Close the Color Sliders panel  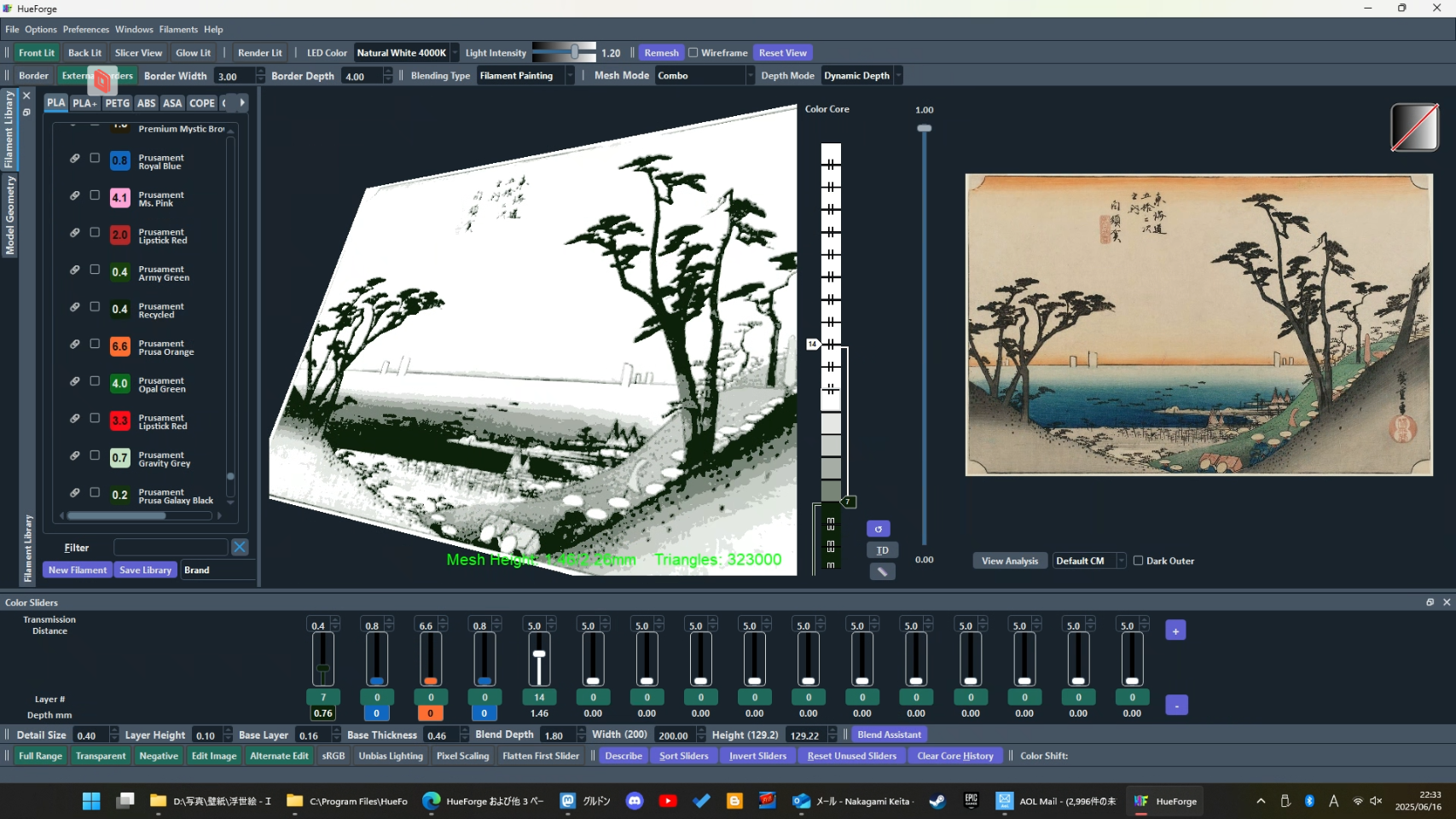pyautogui.click(x=1447, y=602)
